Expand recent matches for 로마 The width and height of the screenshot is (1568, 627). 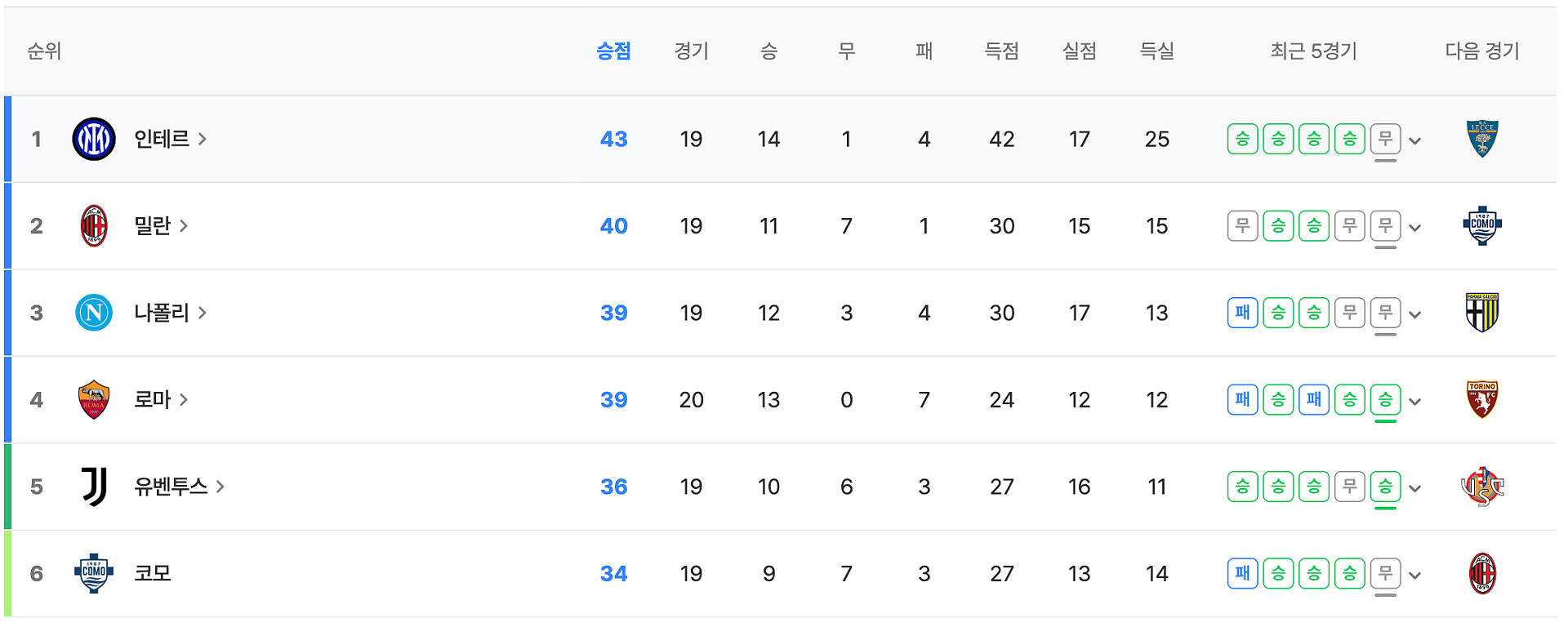click(1415, 401)
